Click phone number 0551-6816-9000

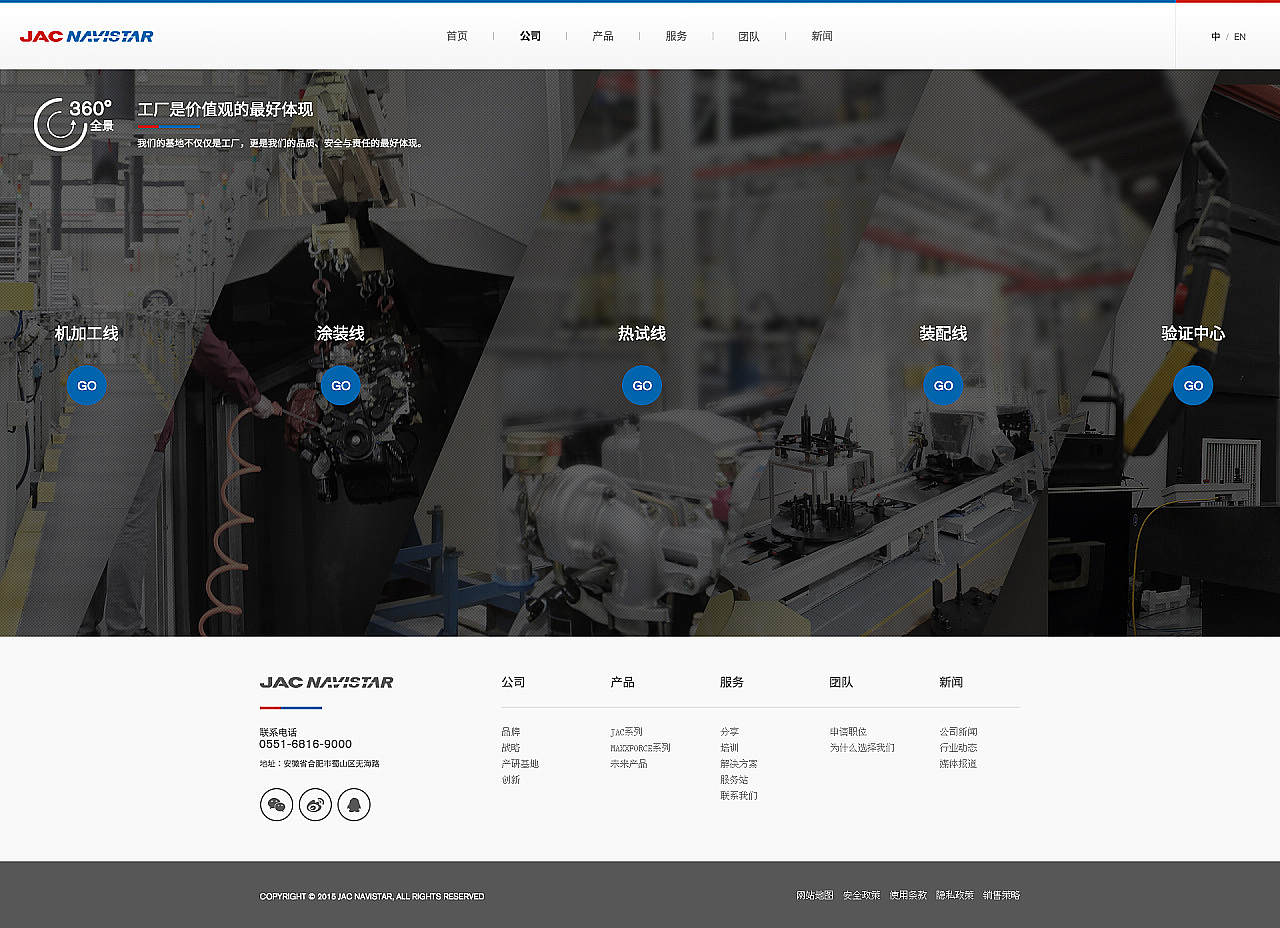point(306,744)
